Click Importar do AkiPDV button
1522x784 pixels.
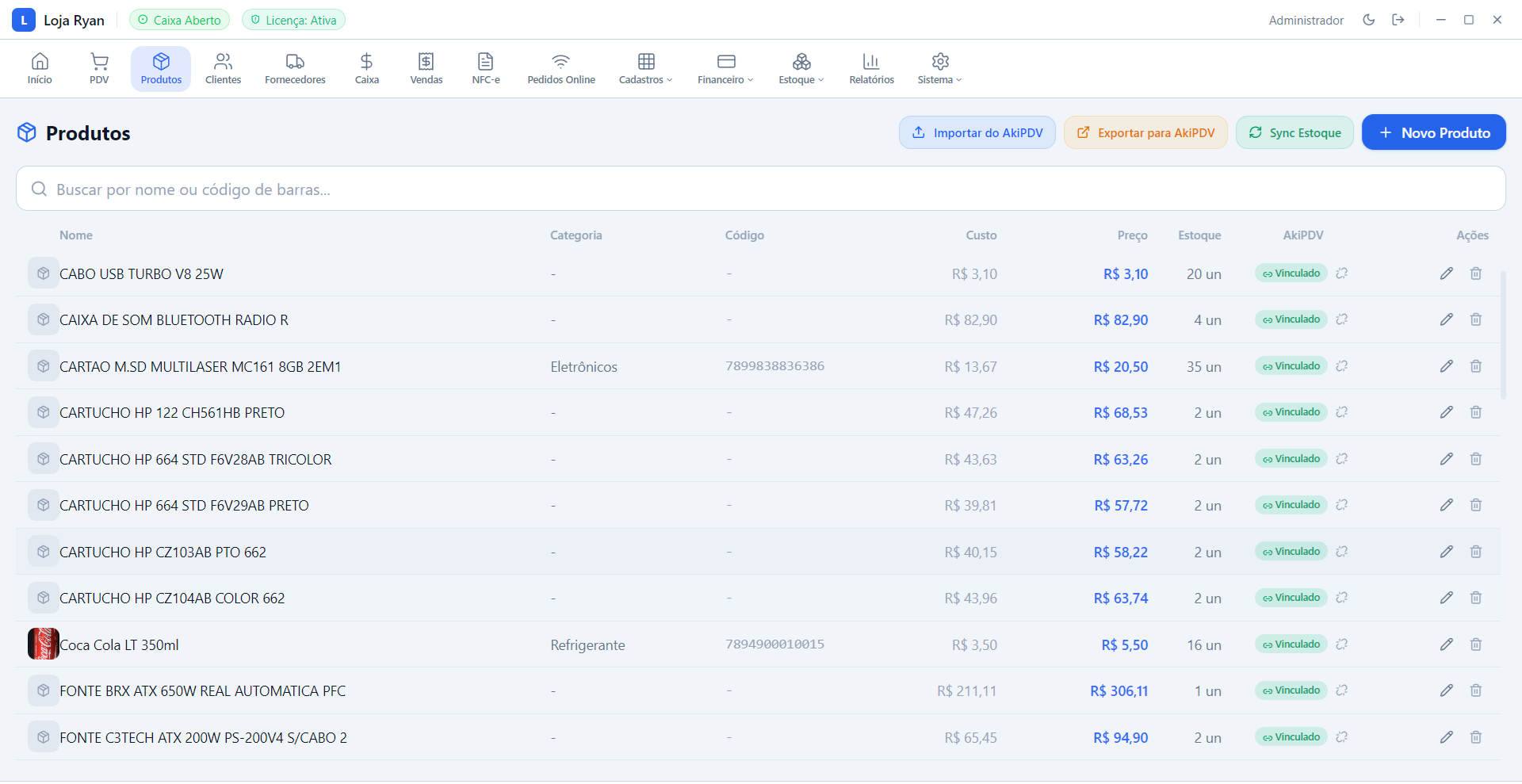(x=977, y=132)
